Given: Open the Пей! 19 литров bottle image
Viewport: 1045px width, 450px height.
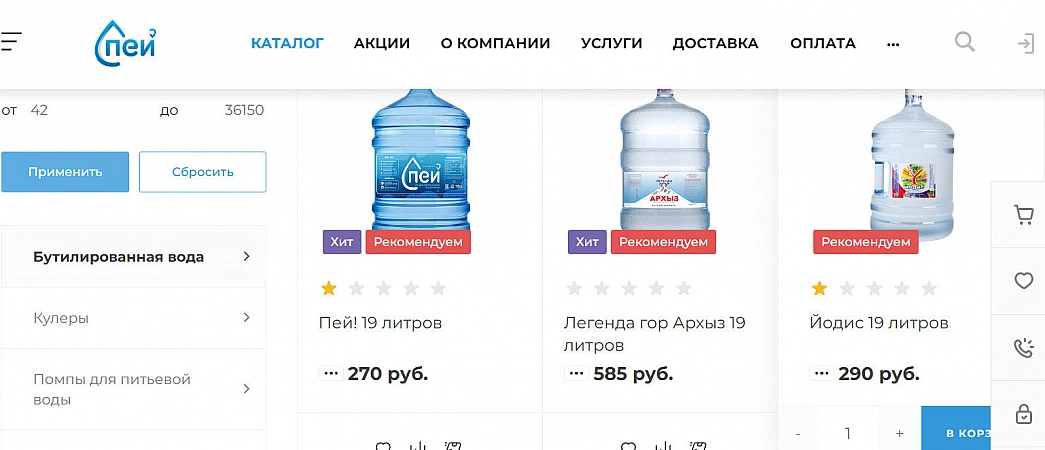Looking at the screenshot, I should pos(420,160).
